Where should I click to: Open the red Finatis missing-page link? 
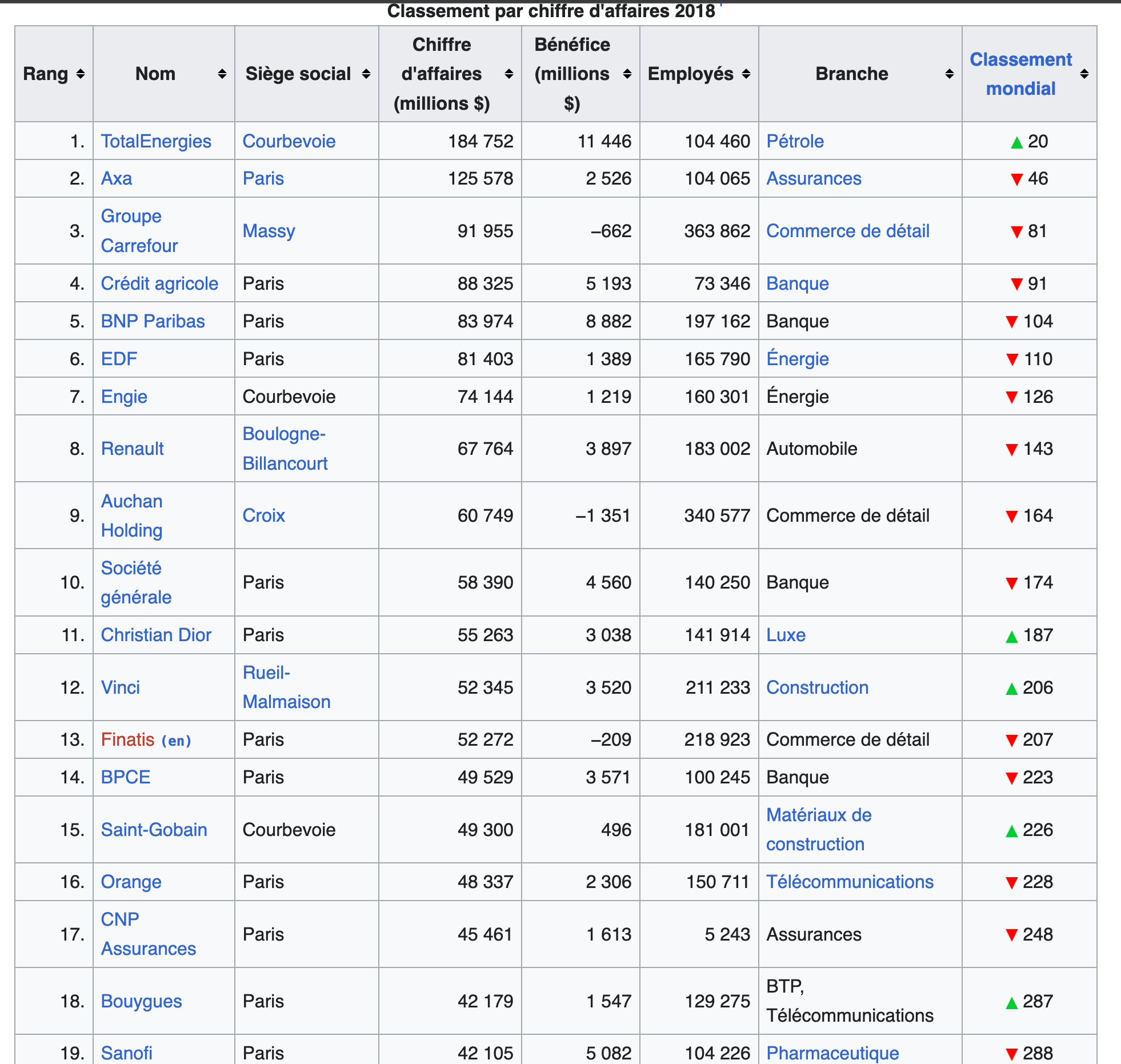point(127,739)
